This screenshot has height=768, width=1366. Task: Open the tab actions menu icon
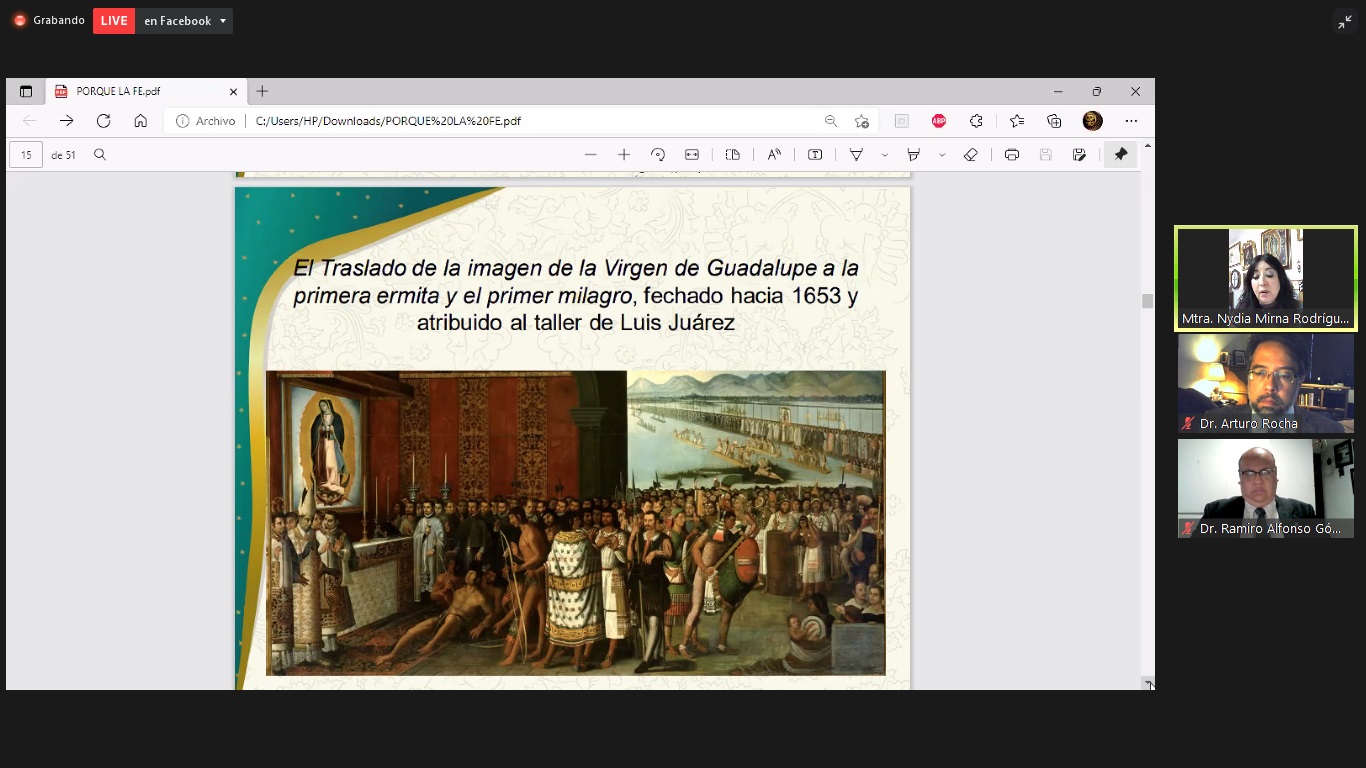(x=26, y=91)
